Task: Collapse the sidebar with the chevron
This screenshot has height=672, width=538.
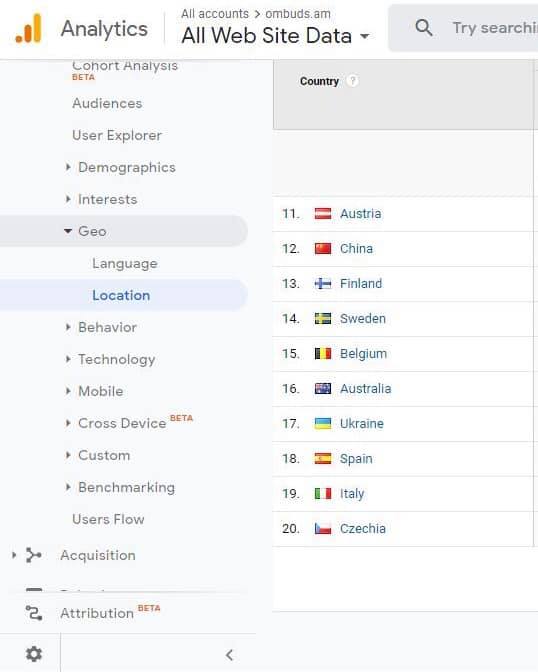Action: point(229,654)
